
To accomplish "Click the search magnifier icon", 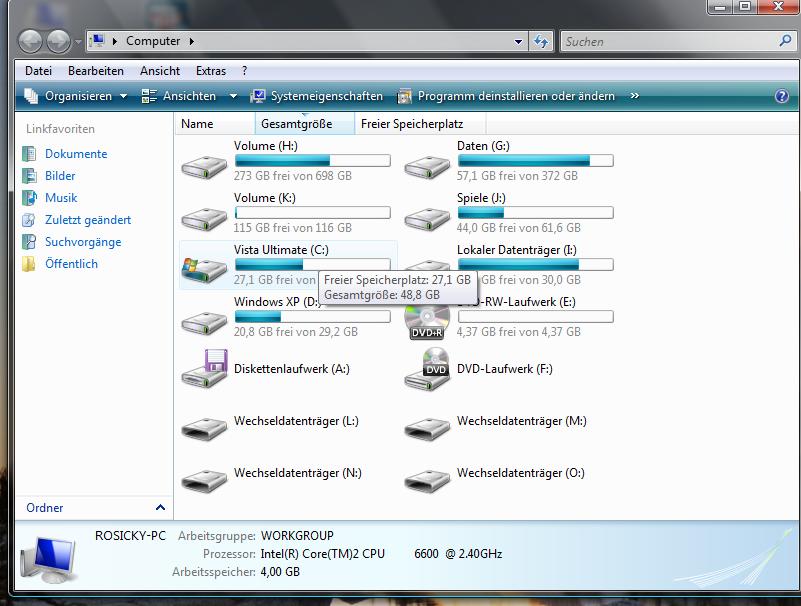I will point(786,41).
